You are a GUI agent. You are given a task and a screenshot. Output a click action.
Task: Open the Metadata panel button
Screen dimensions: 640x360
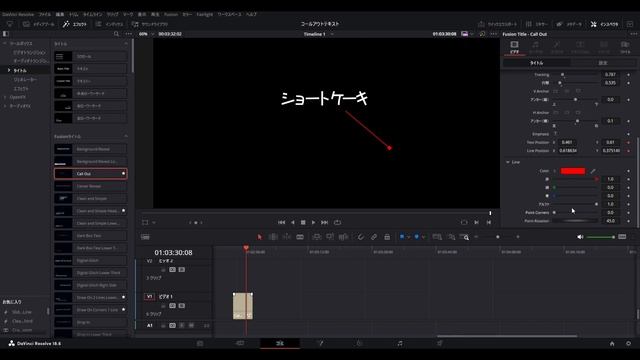coord(569,24)
